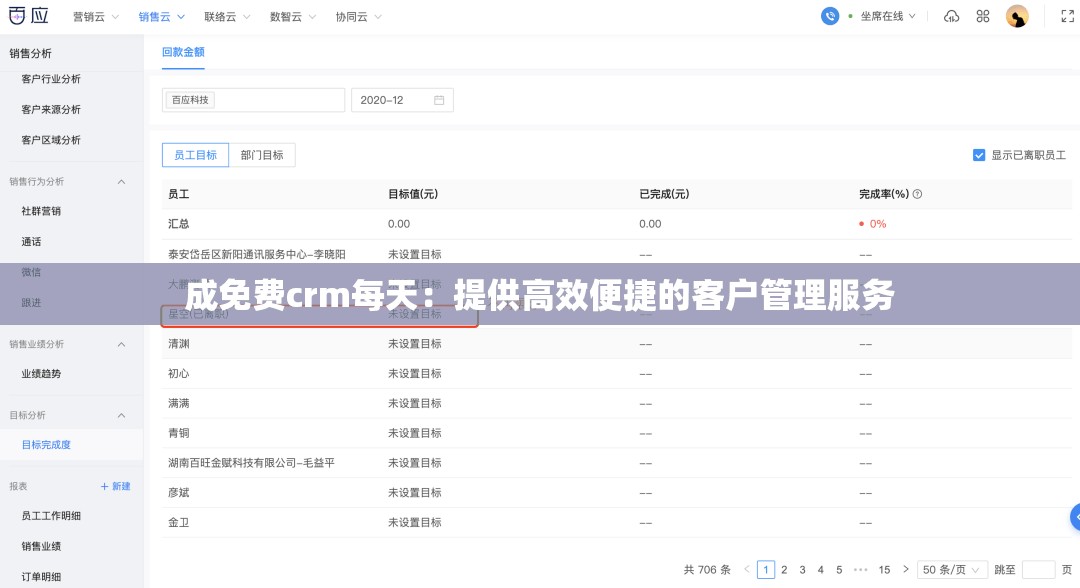Open the 目标完成度 sidebar link

pyautogui.click(x=46, y=444)
